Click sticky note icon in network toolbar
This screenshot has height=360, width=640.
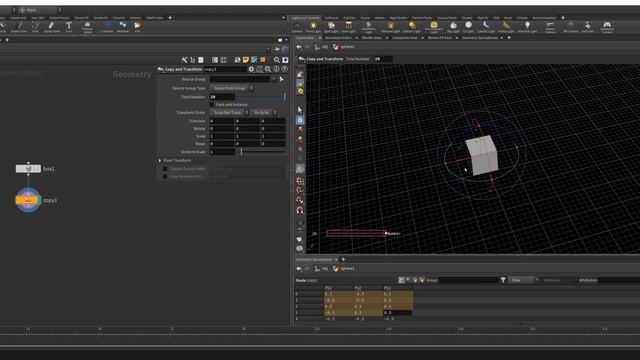tap(246, 60)
